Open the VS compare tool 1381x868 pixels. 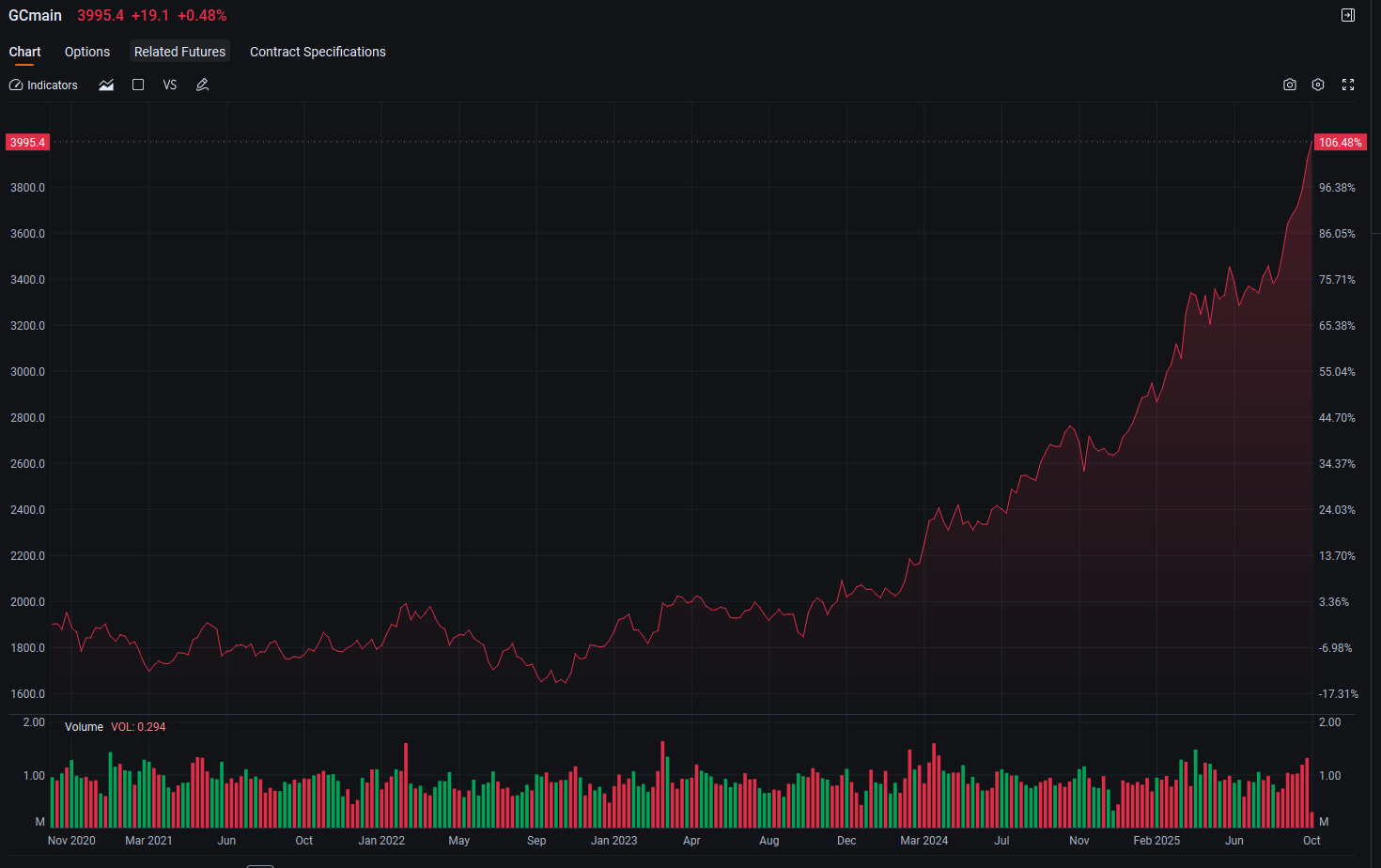(x=170, y=85)
